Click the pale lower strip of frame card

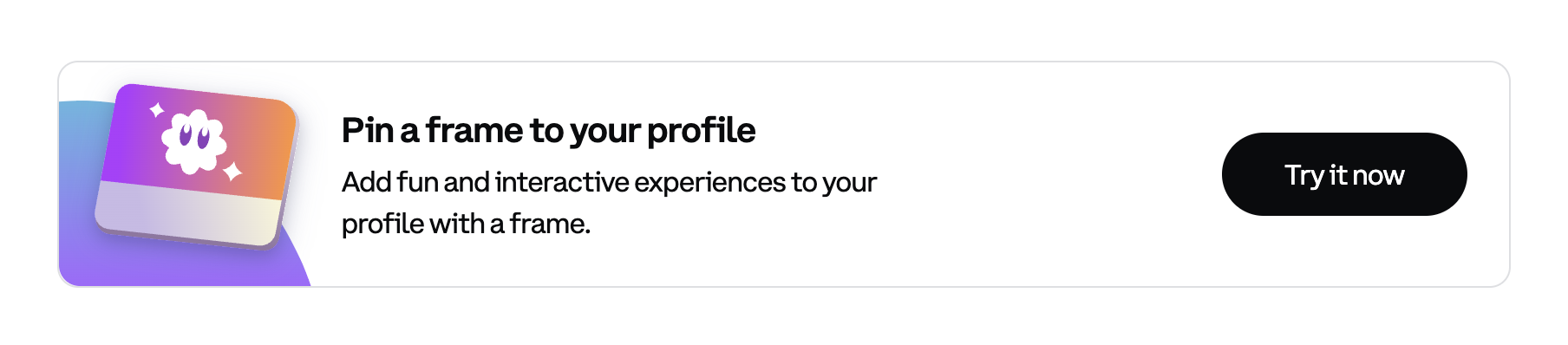click(x=187, y=213)
